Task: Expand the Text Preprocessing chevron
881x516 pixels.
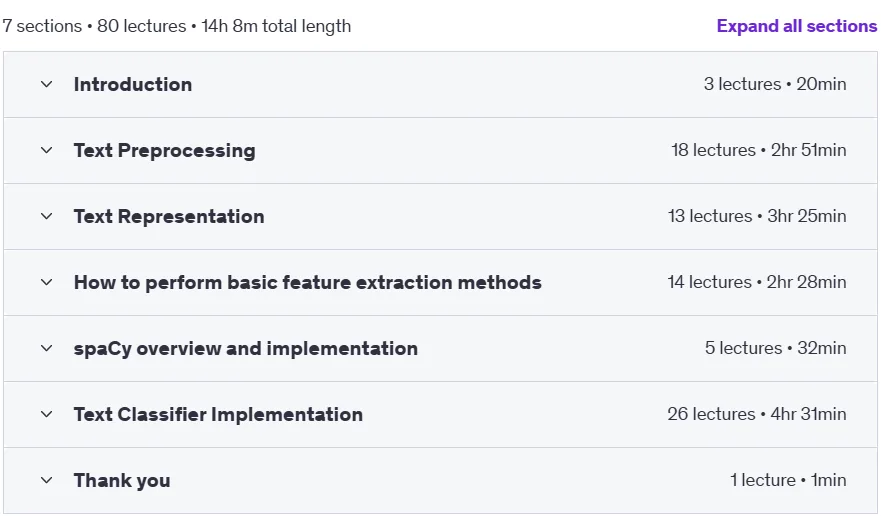Action: tap(47, 150)
